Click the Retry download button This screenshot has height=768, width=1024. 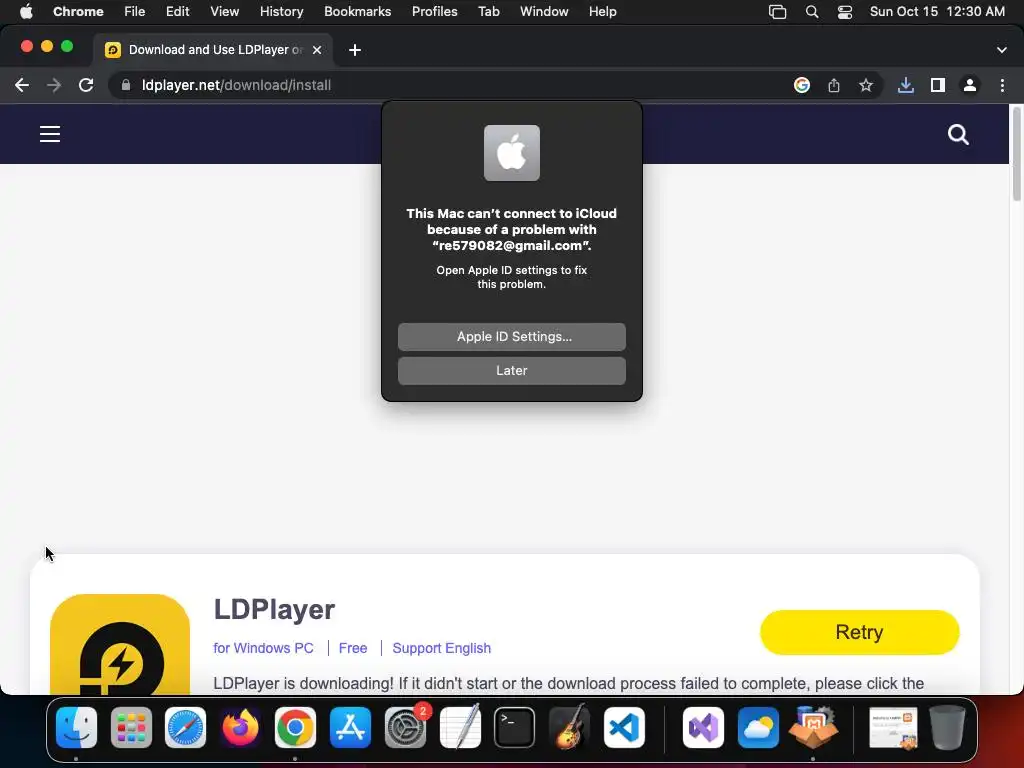click(859, 632)
